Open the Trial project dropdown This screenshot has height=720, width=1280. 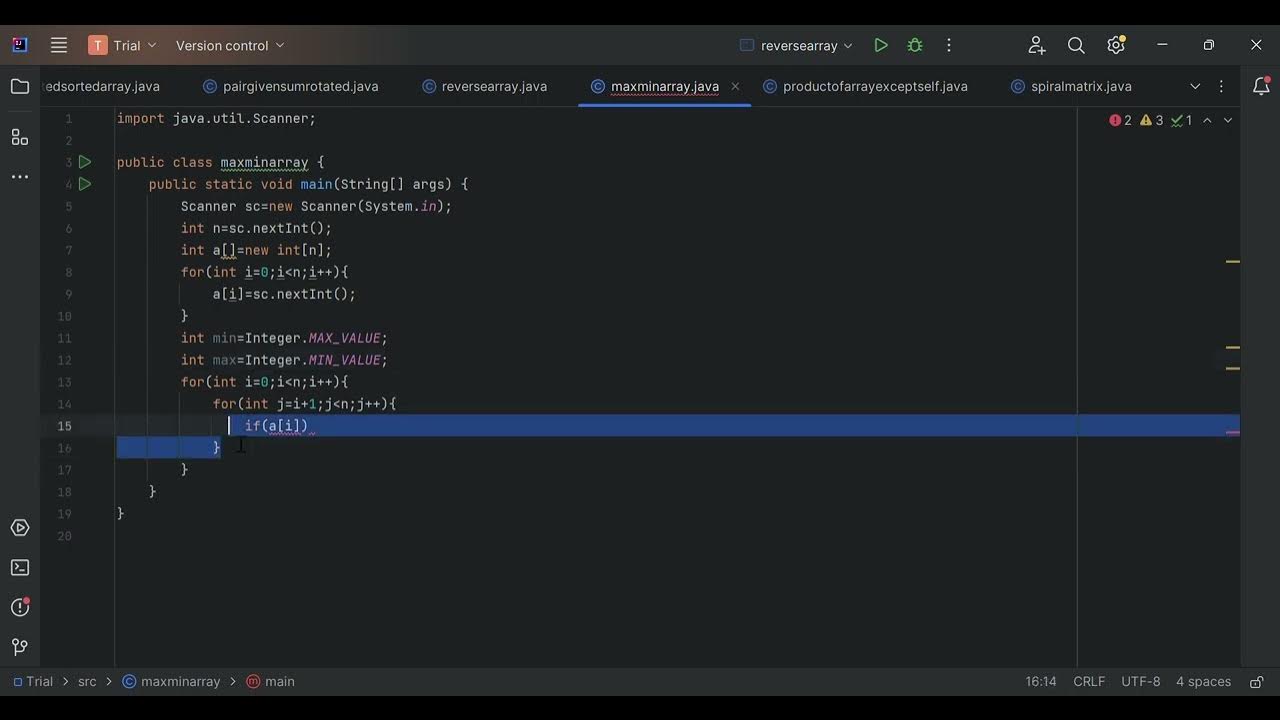click(124, 45)
